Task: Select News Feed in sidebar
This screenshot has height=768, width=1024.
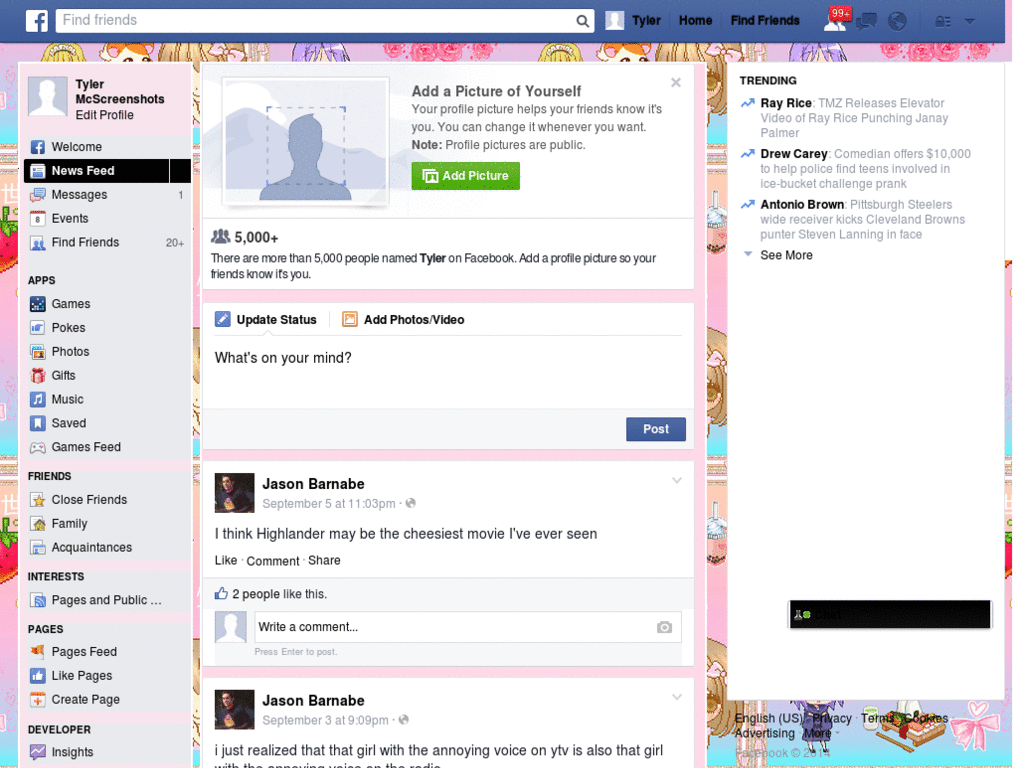Action: tap(108, 171)
